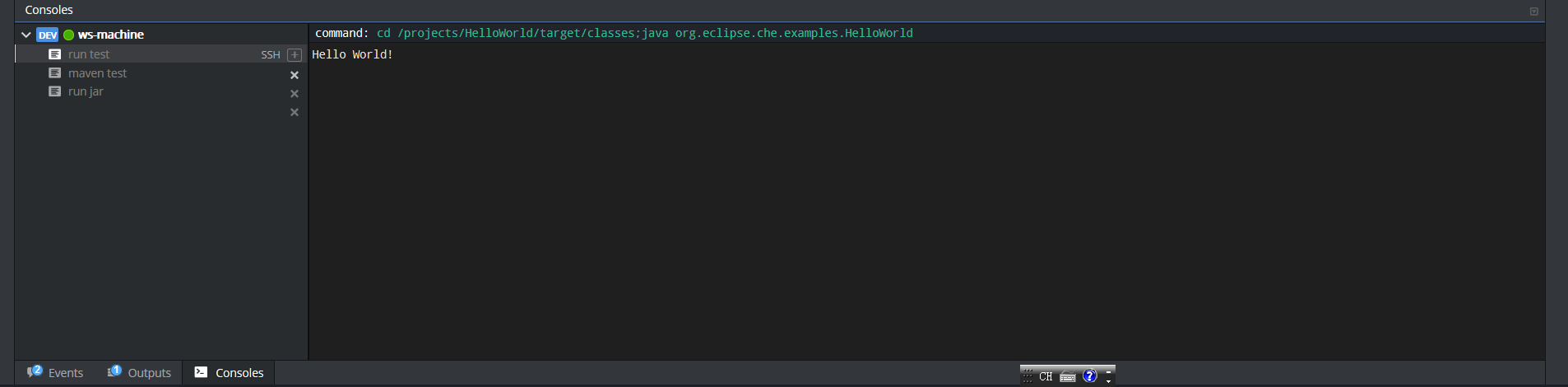This screenshot has height=387, width=1568.
Task: Select the maven test console
Action: pos(98,73)
